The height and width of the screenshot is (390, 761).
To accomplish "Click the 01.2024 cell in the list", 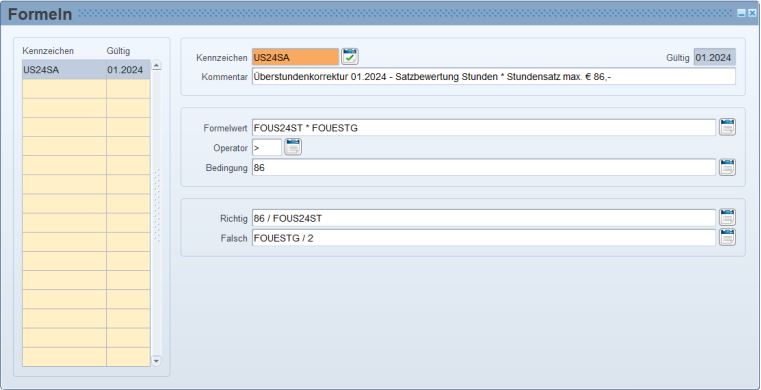I will [128, 70].
